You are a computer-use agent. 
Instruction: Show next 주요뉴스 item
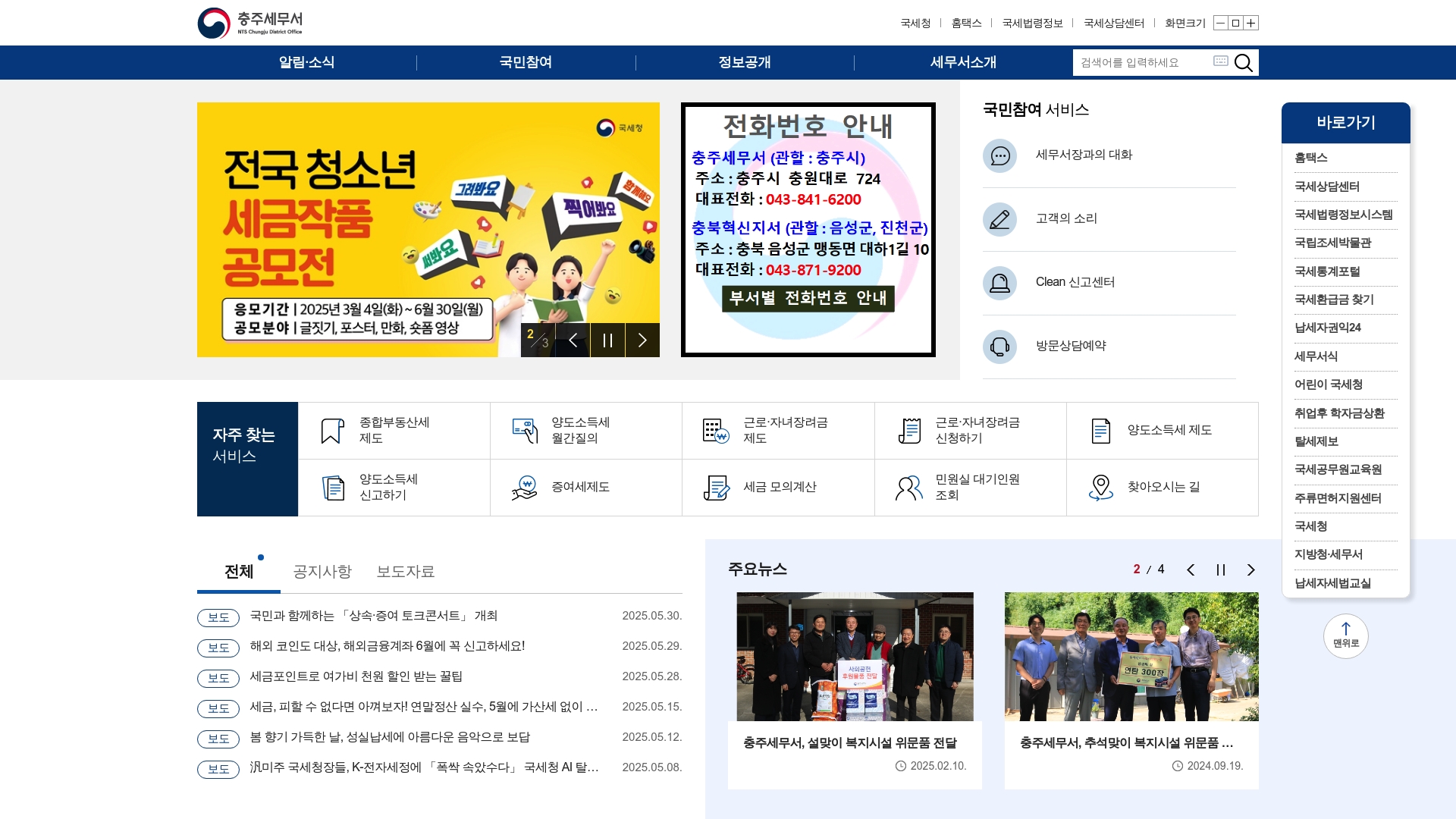click(1251, 570)
